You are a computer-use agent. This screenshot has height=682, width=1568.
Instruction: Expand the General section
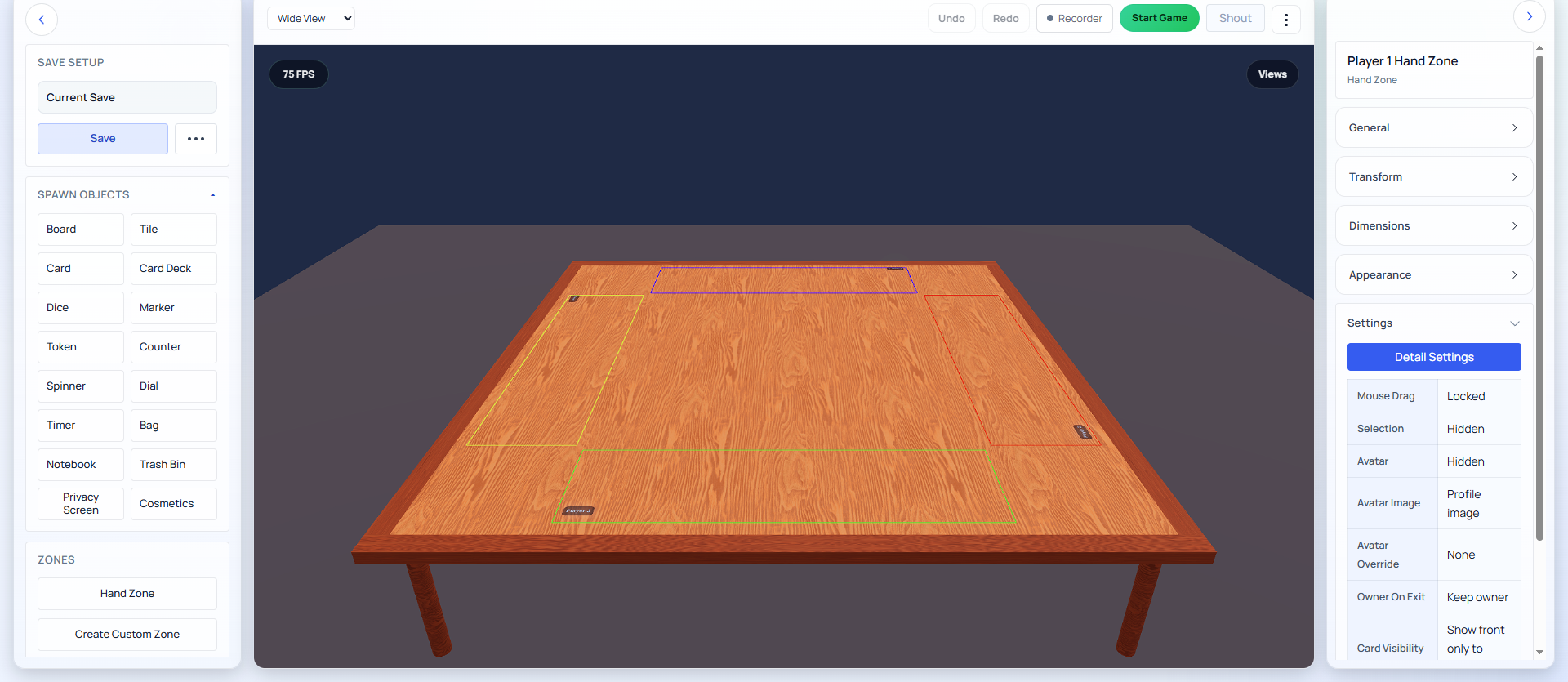point(1434,128)
